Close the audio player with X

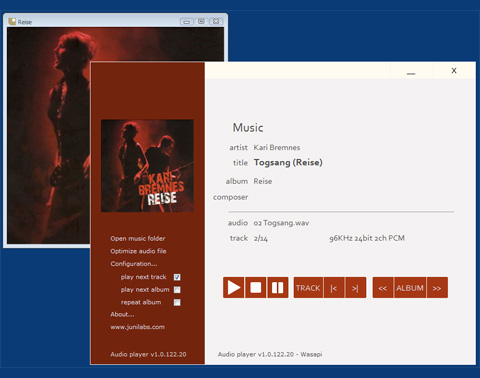(454, 71)
